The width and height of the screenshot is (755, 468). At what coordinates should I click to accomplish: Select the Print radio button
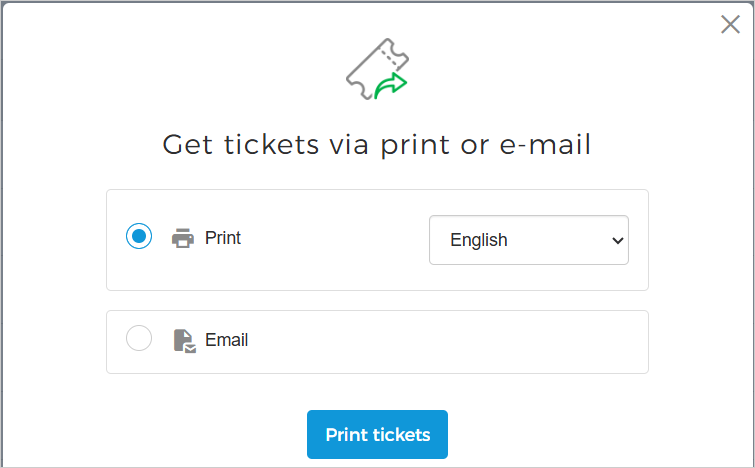click(x=139, y=237)
